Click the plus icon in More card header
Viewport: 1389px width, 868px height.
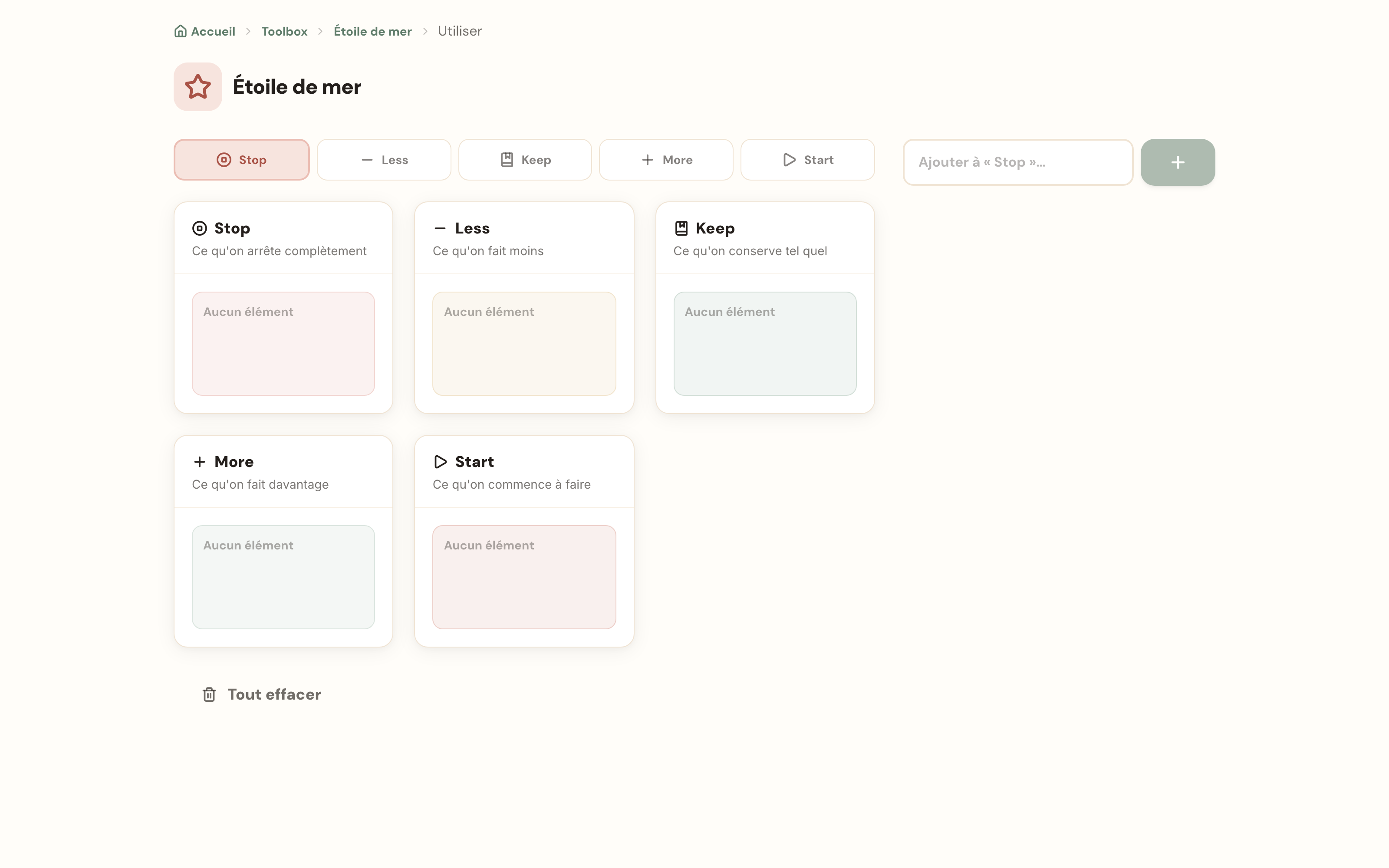tap(199, 462)
